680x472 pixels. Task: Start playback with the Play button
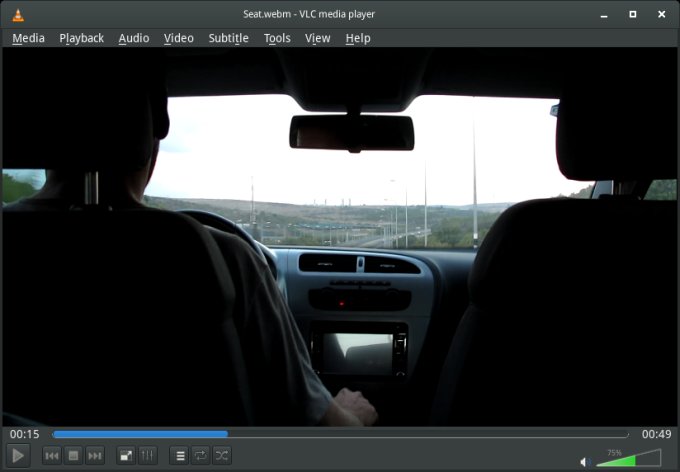pos(18,456)
